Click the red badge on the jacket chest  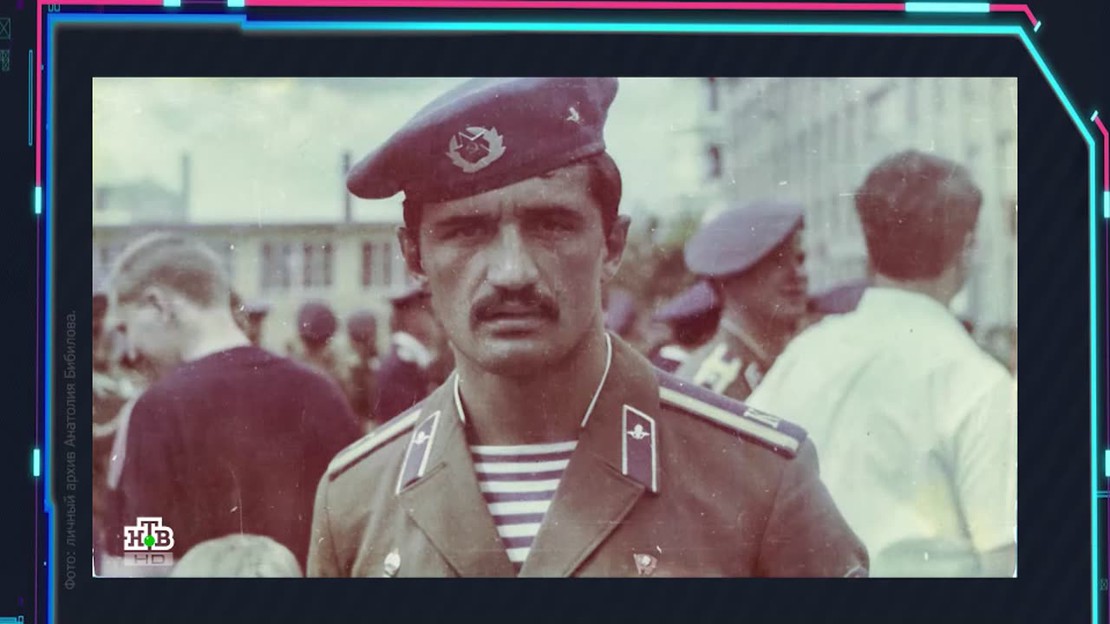[x=644, y=563]
